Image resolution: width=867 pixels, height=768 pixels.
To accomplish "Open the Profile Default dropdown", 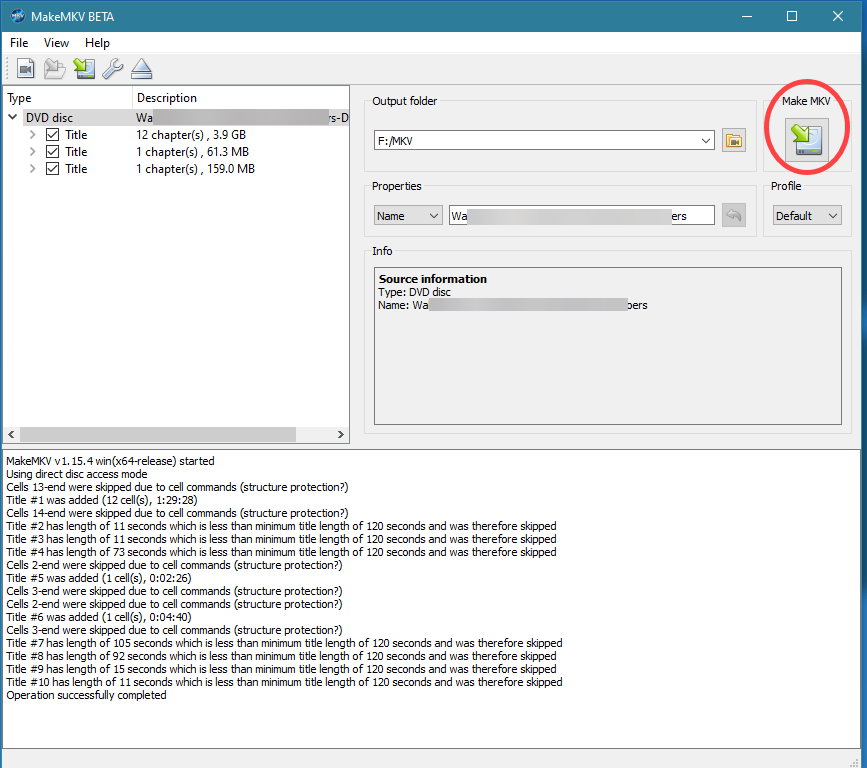I will coord(807,216).
